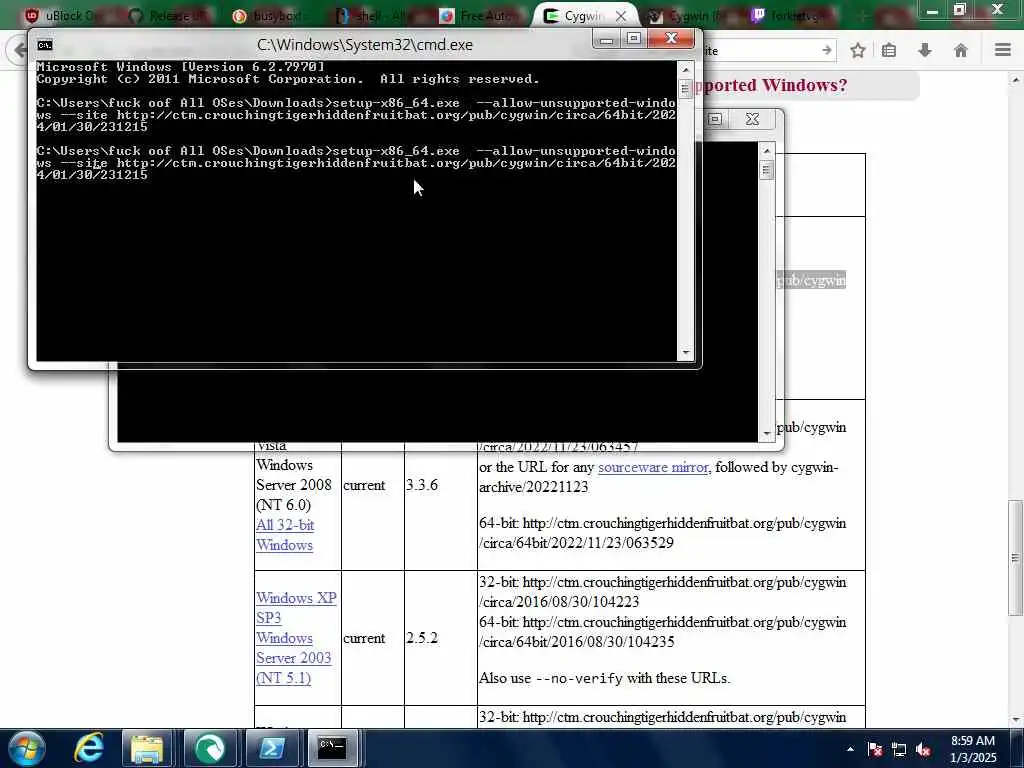Click scroll up arrow in background console
This screenshot has height=768, width=1024.
click(767, 151)
